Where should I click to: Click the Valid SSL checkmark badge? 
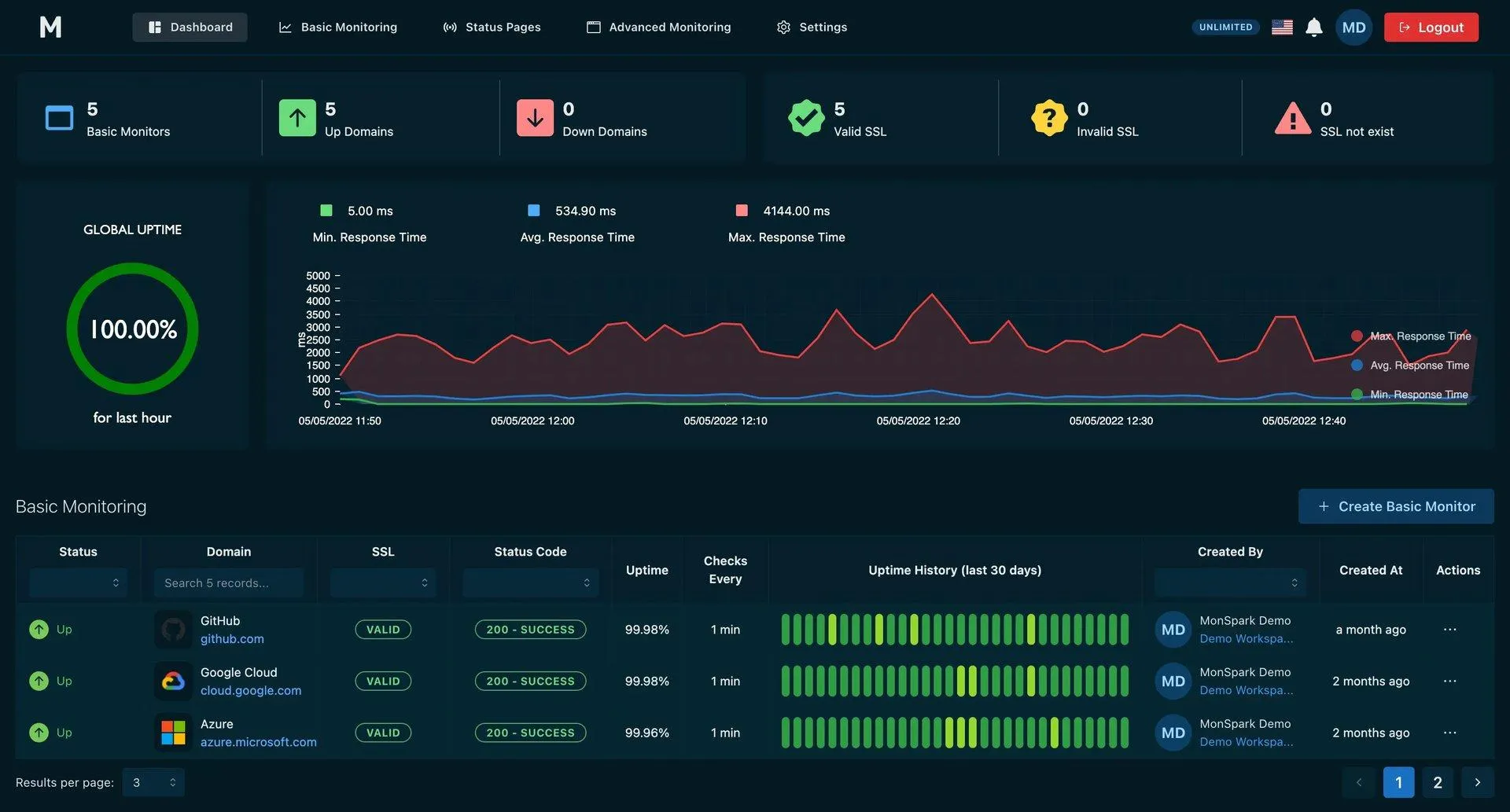coord(806,118)
